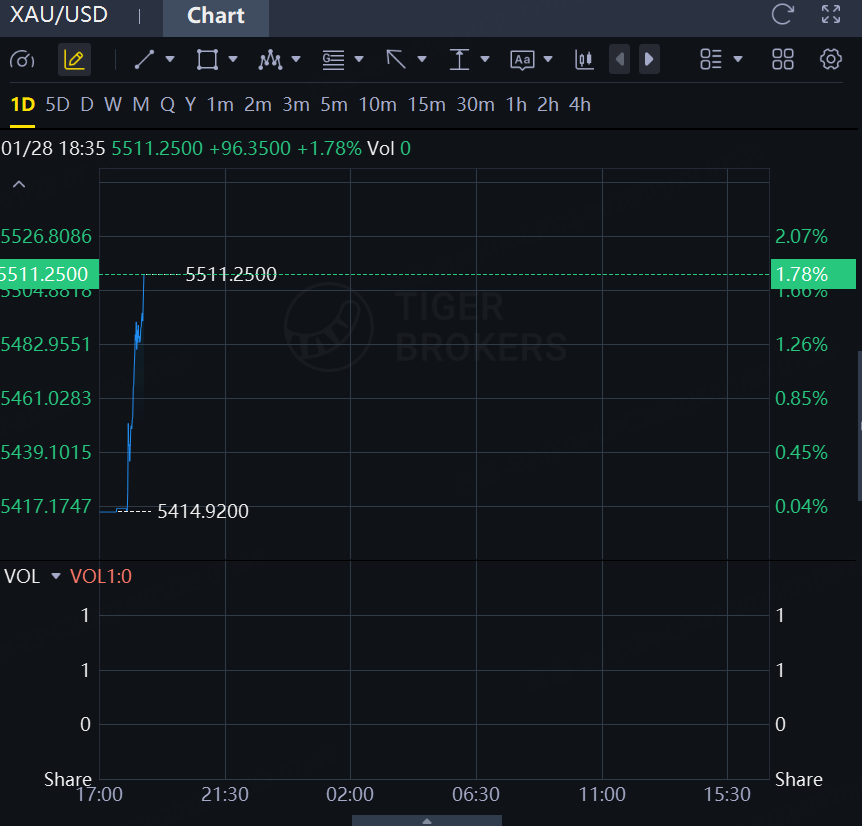Select the rectangle shape tool
The image size is (862, 826).
coord(207,60)
